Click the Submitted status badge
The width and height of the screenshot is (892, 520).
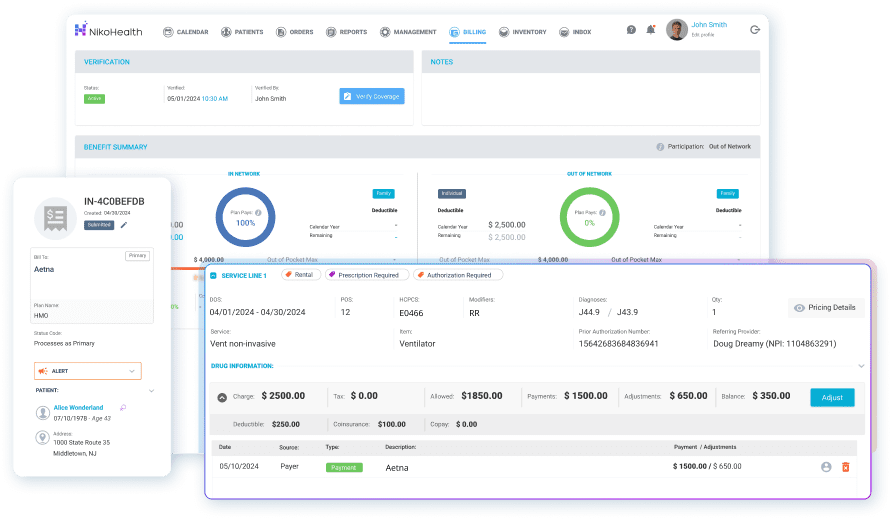[x=99, y=225]
